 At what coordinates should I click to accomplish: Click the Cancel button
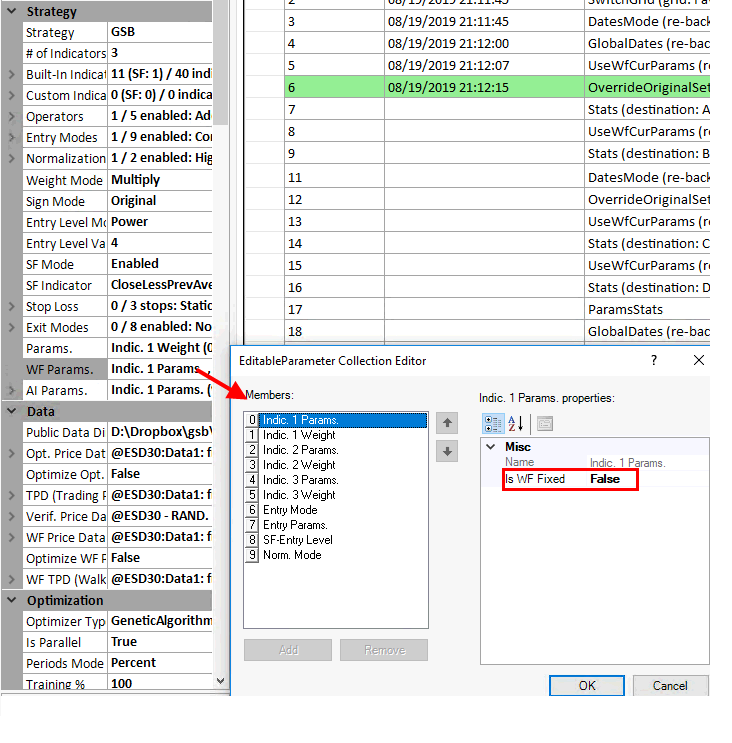(x=670, y=685)
